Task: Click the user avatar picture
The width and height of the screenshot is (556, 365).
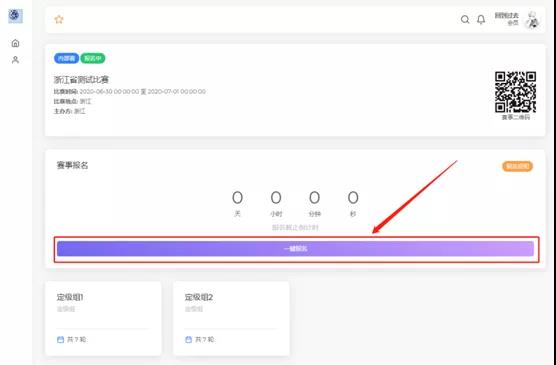Action: coord(532,20)
